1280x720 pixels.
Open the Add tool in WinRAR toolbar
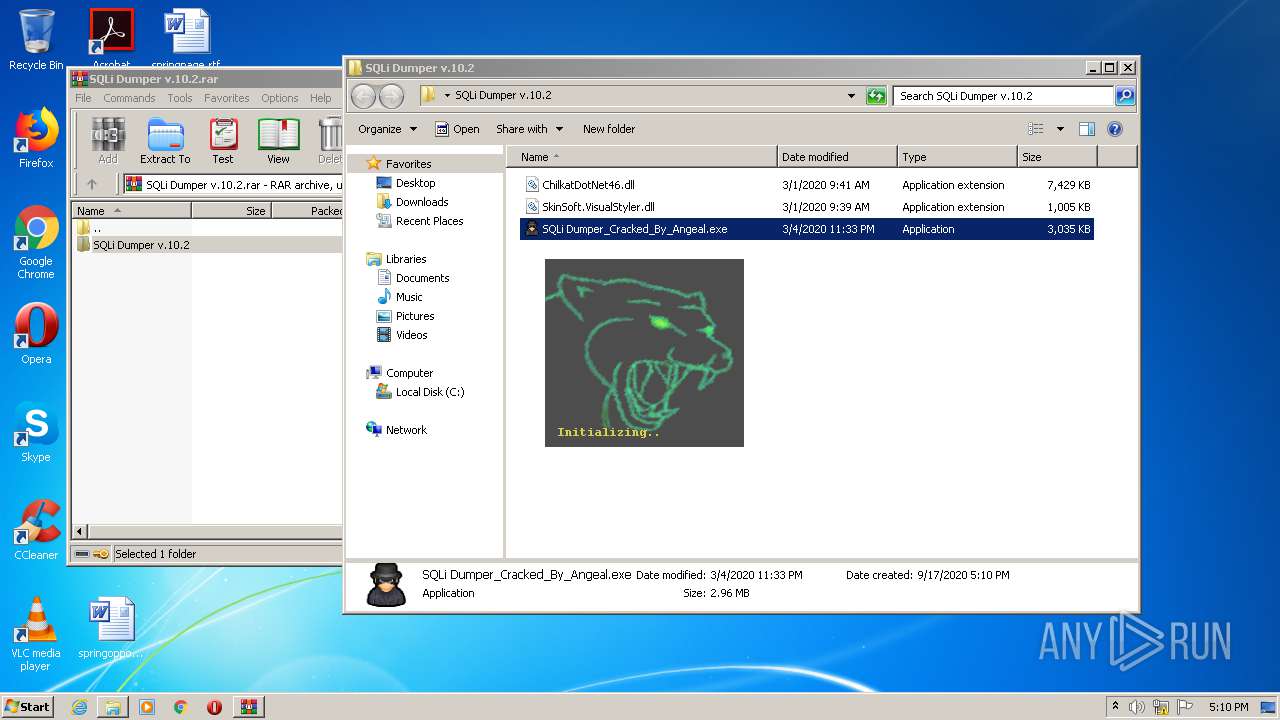coord(107,140)
